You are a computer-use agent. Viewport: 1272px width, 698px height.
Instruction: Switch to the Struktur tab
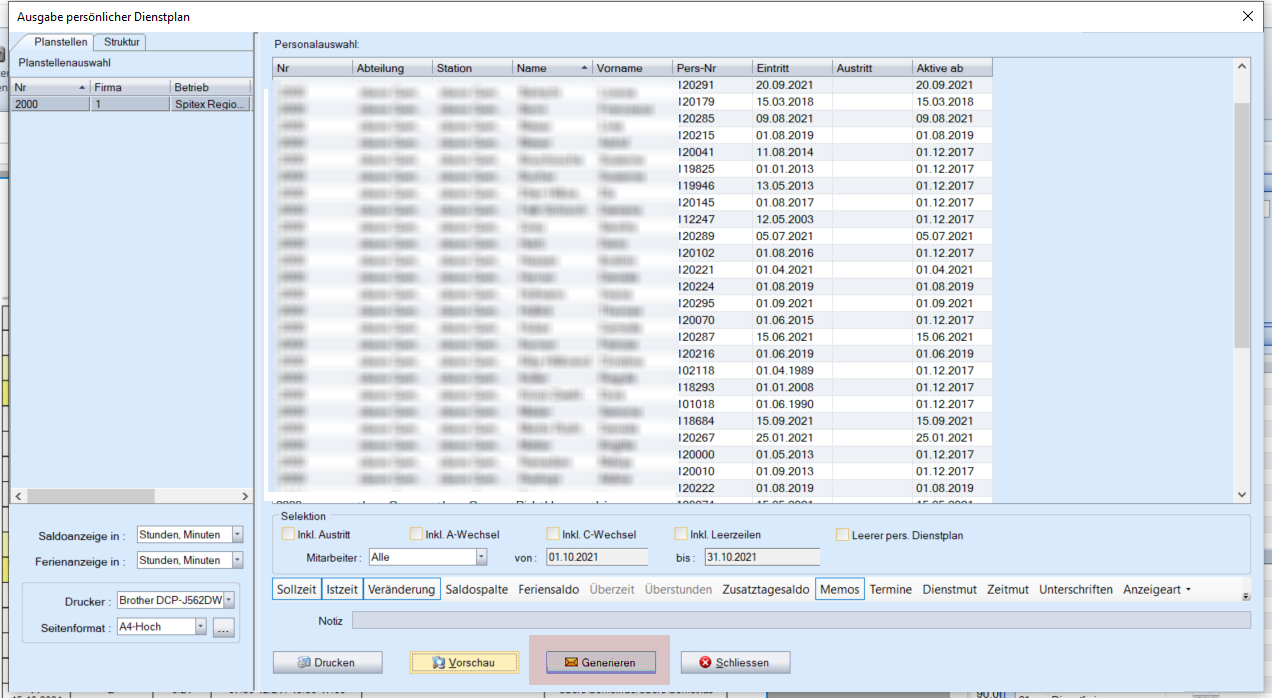pyautogui.click(x=122, y=42)
